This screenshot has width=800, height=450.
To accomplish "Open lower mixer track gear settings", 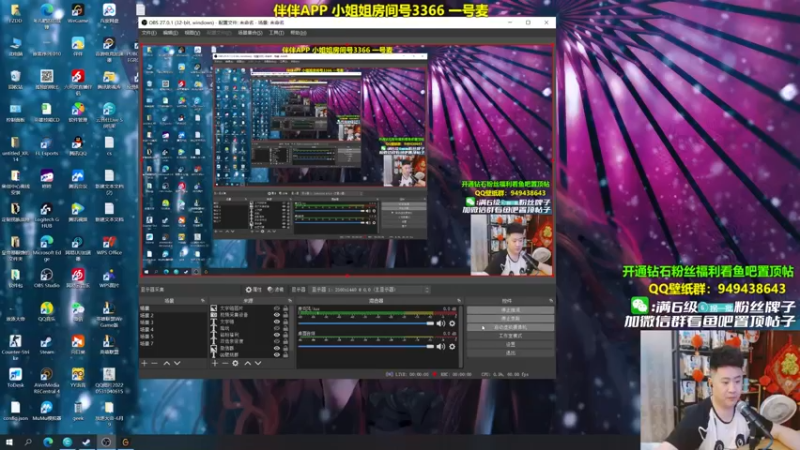I will coord(452,347).
